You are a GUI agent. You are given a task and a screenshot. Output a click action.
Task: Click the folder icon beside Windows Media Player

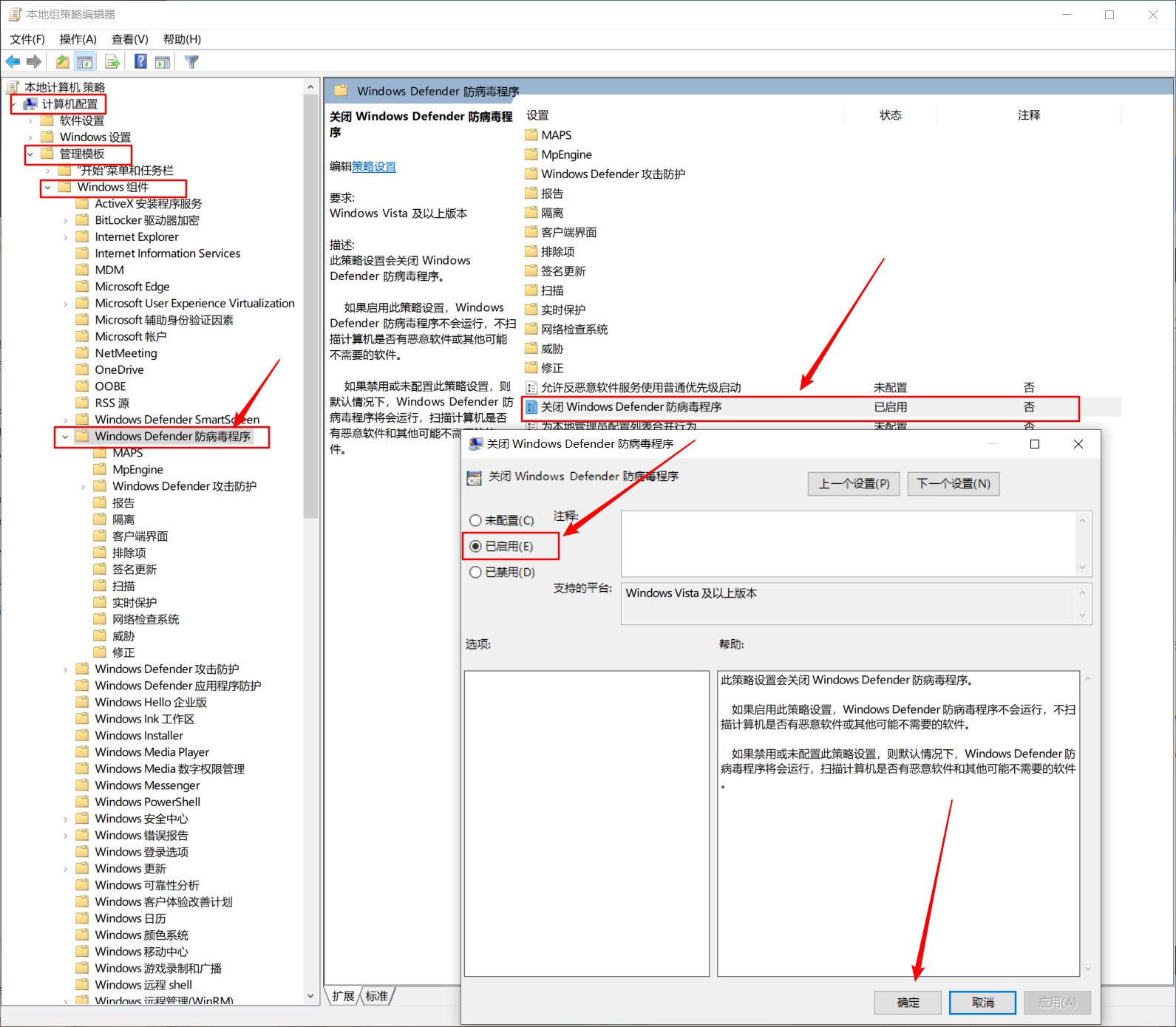tap(83, 752)
